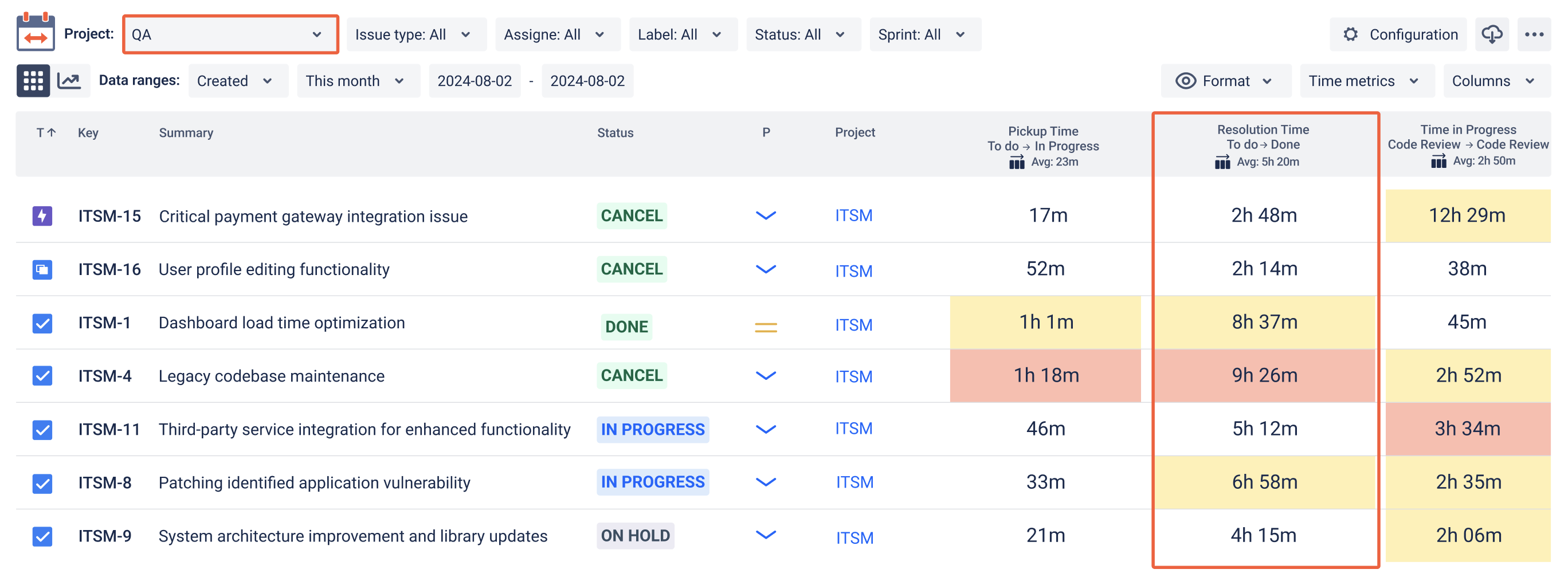Click the story type icon for ITSM-16
The width and height of the screenshot is (1568, 573).
(41, 269)
